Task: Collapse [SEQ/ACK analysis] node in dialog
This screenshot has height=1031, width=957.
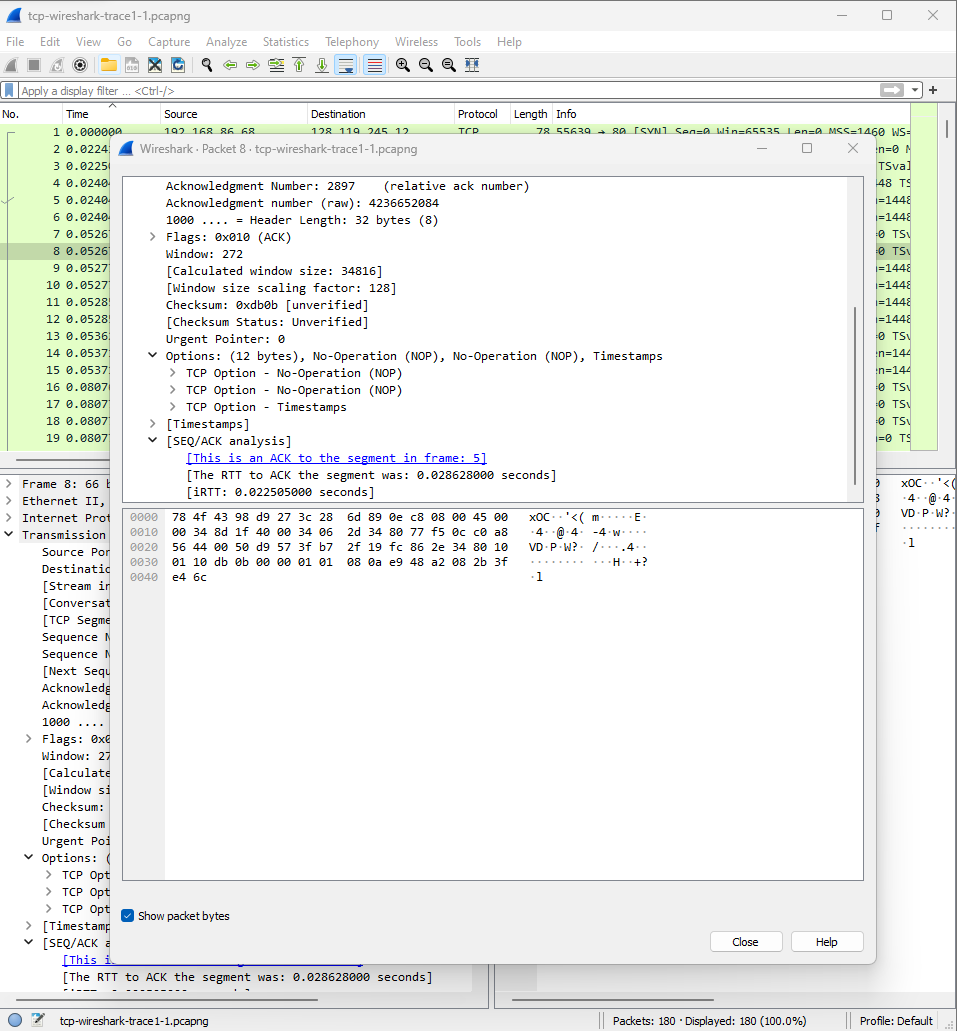Action: coord(153,441)
